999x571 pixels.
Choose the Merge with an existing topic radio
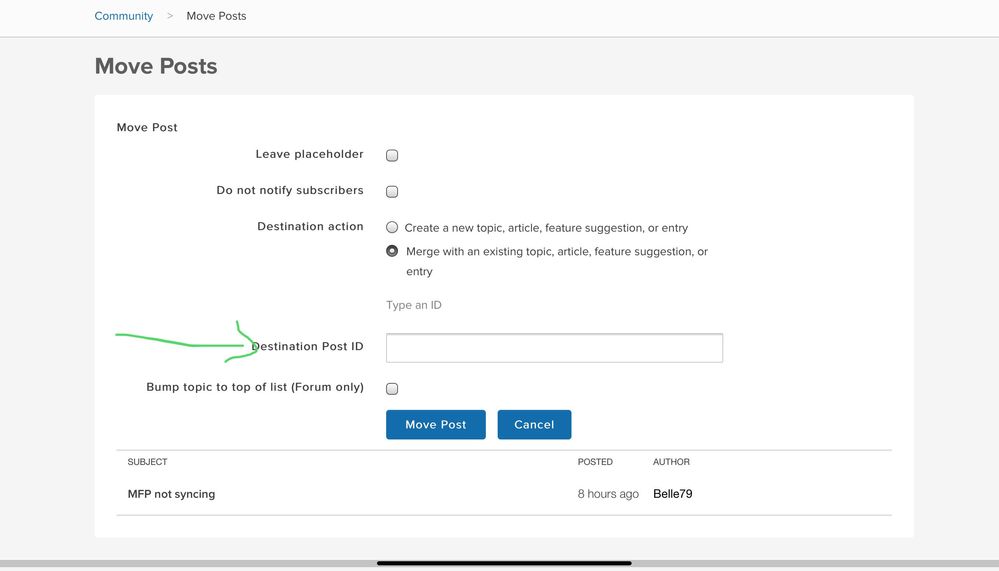(x=392, y=251)
